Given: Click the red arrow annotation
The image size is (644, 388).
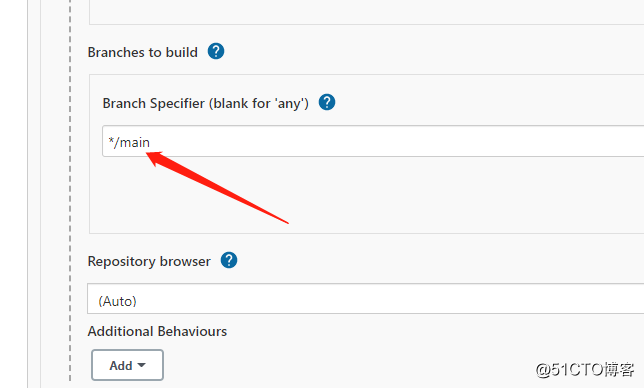Looking at the screenshot, I should click(218, 187).
